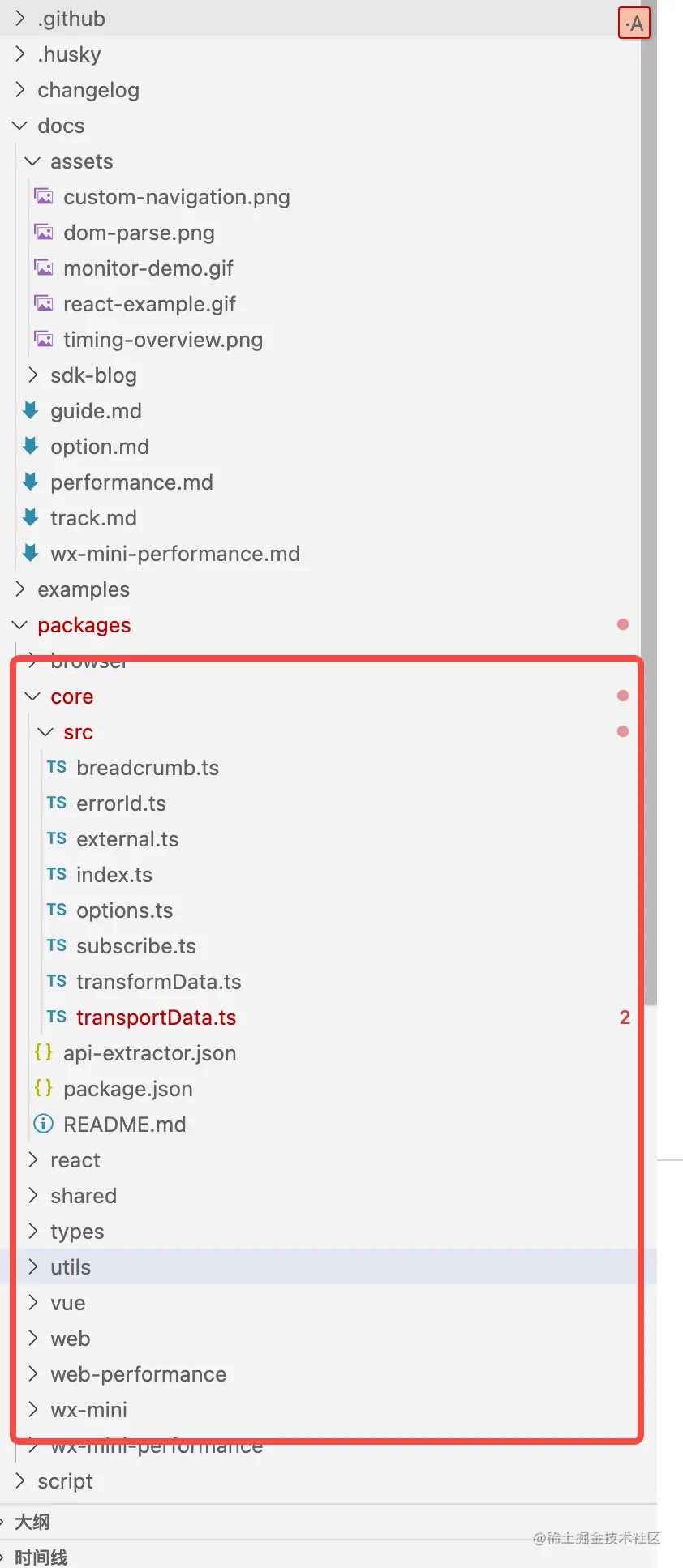Click the info icon beside README.md
683x1568 pixels.
(44, 1124)
